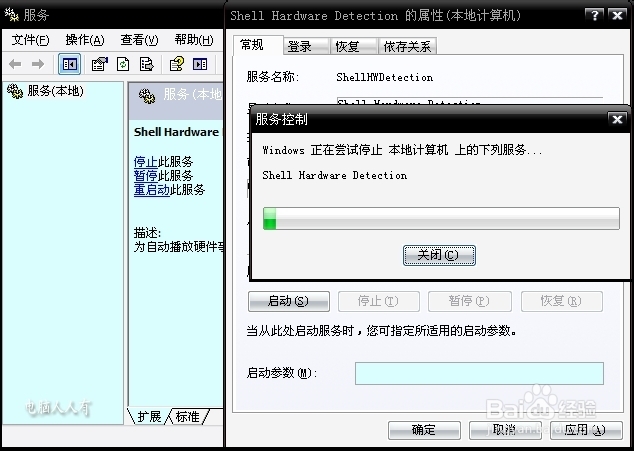
Task: Click the ShellHWDetection service name text
Action: pos(385,77)
